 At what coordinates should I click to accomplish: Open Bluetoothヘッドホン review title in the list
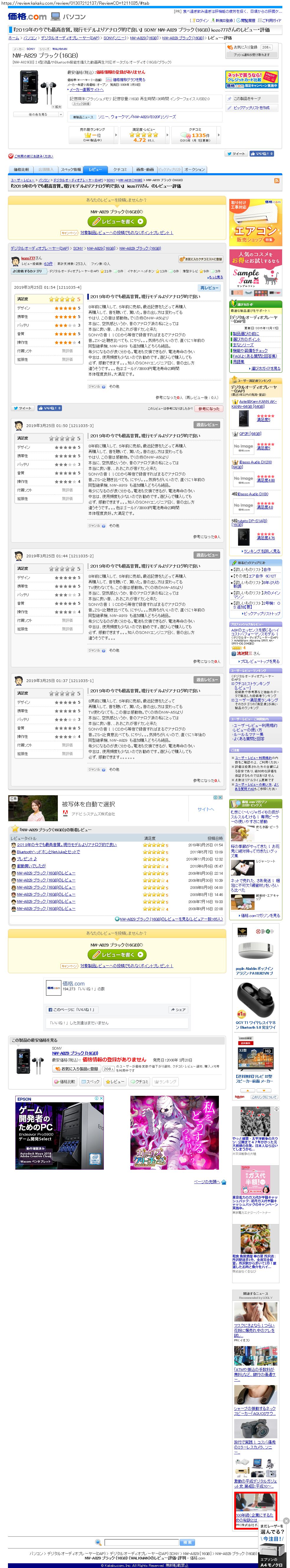click(49, 852)
